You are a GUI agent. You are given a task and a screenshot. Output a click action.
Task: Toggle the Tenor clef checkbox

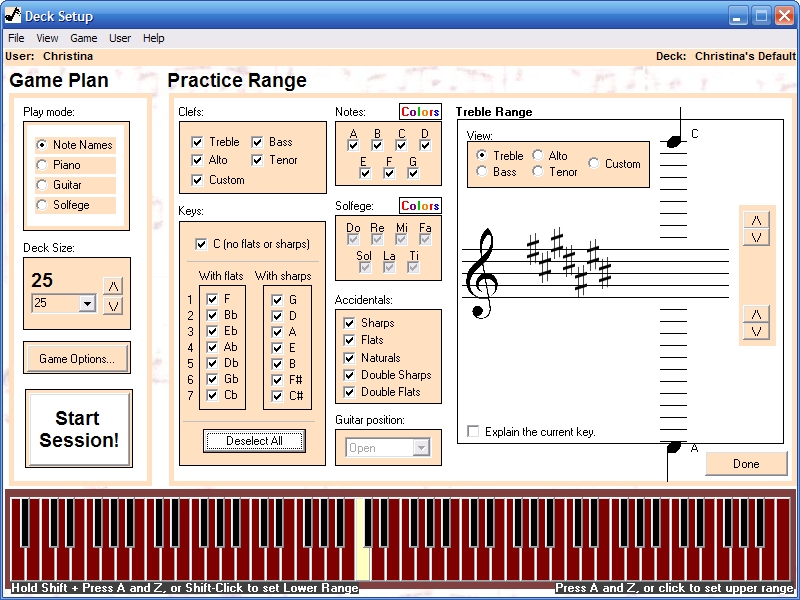[x=257, y=160]
